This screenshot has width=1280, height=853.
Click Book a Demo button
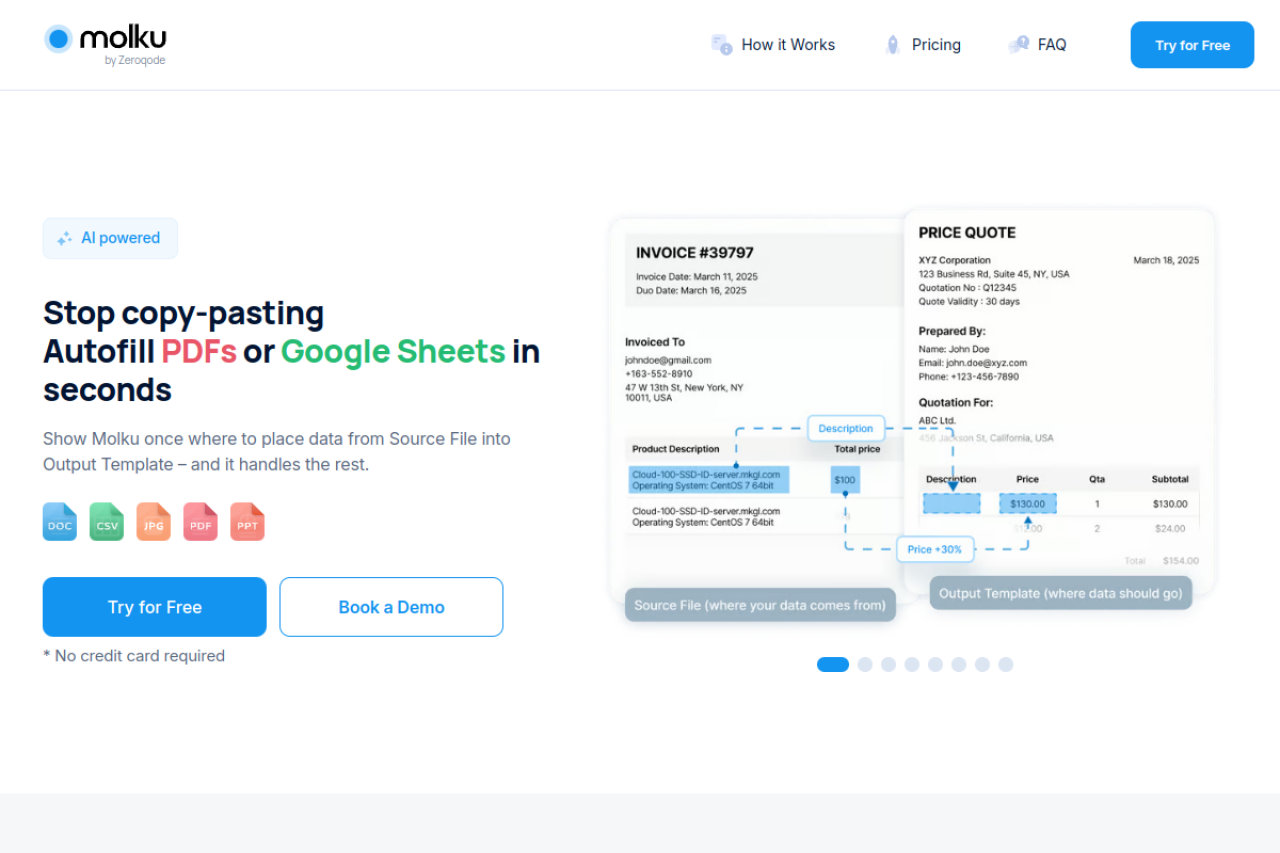(x=391, y=607)
